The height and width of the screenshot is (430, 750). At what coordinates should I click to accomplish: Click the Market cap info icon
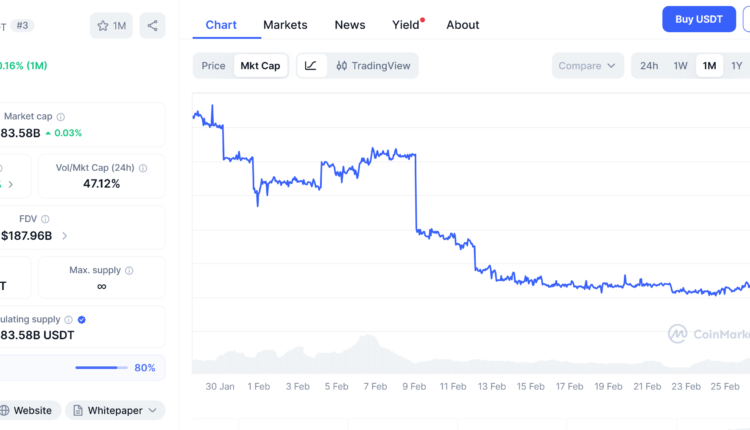pos(61,117)
